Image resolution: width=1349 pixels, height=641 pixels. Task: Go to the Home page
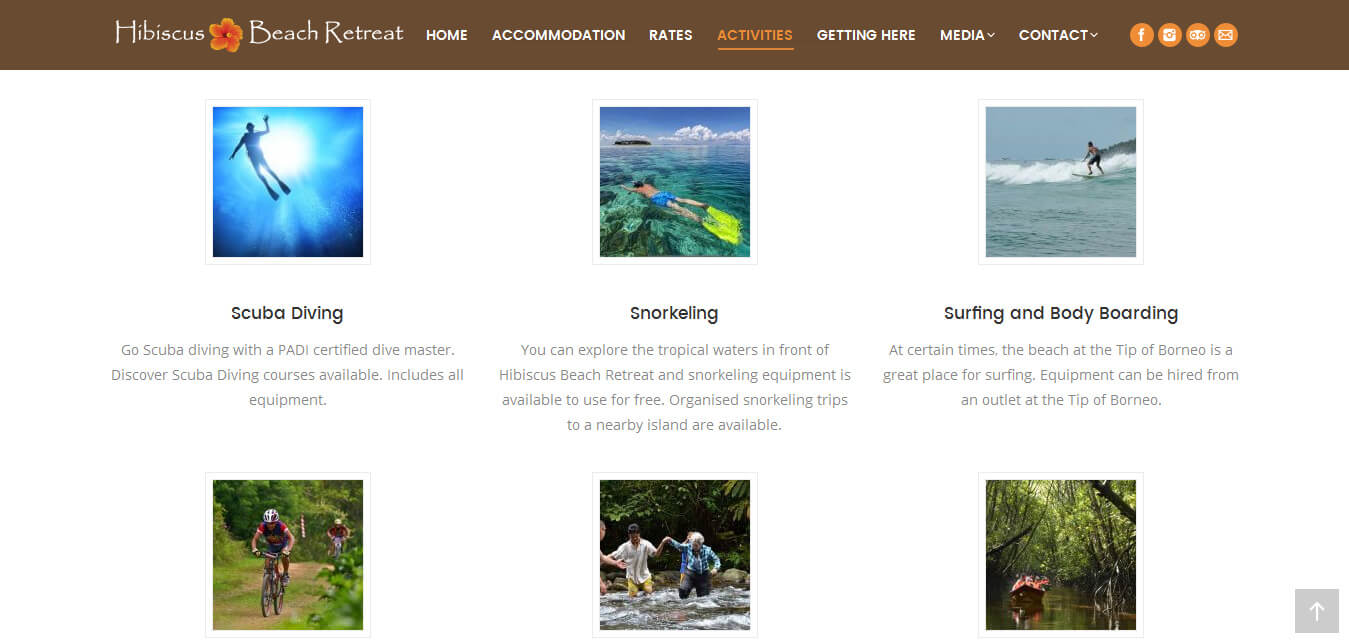(447, 35)
